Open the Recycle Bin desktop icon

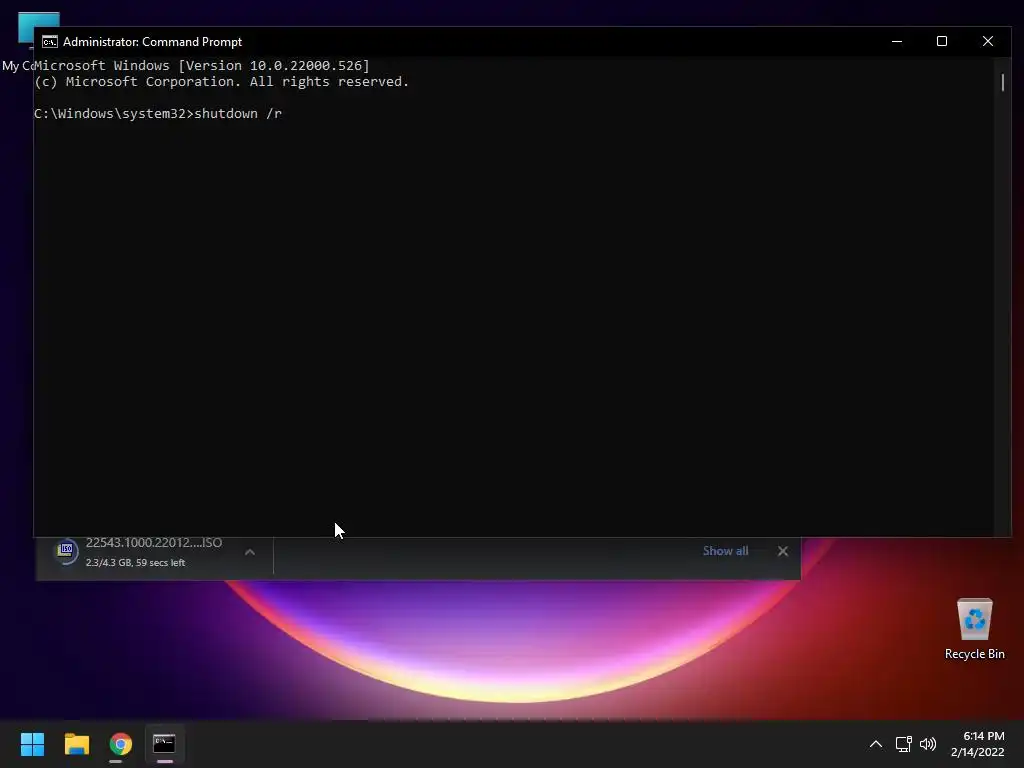coord(974,630)
